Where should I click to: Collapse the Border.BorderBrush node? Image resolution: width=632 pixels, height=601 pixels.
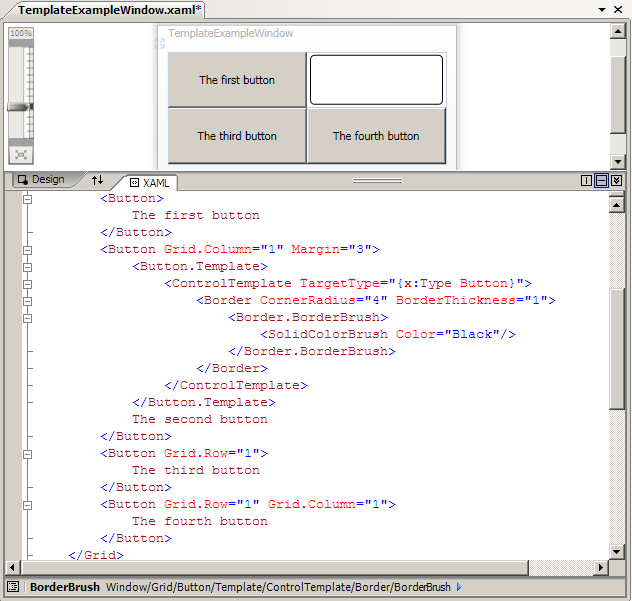click(27, 318)
